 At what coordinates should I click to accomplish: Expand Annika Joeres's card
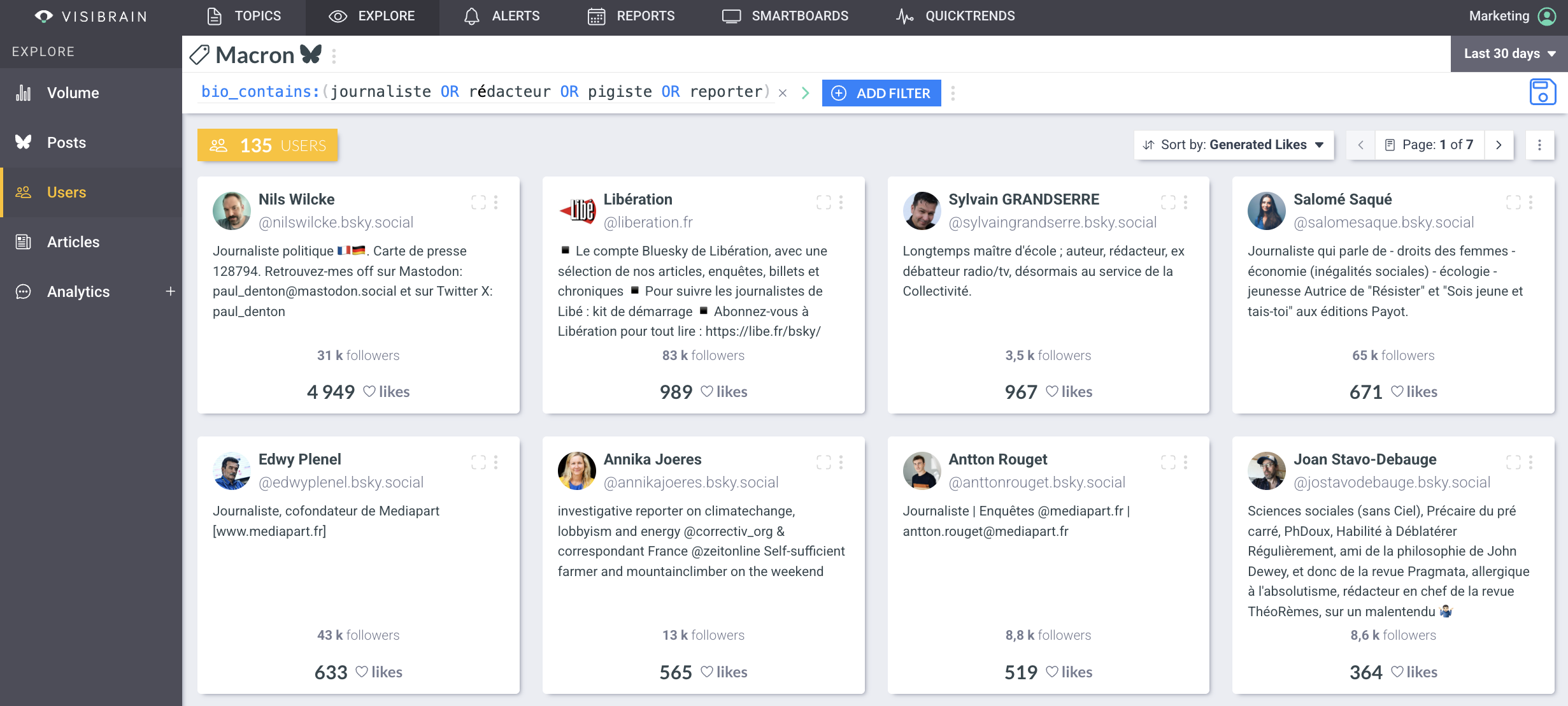pyautogui.click(x=823, y=462)
